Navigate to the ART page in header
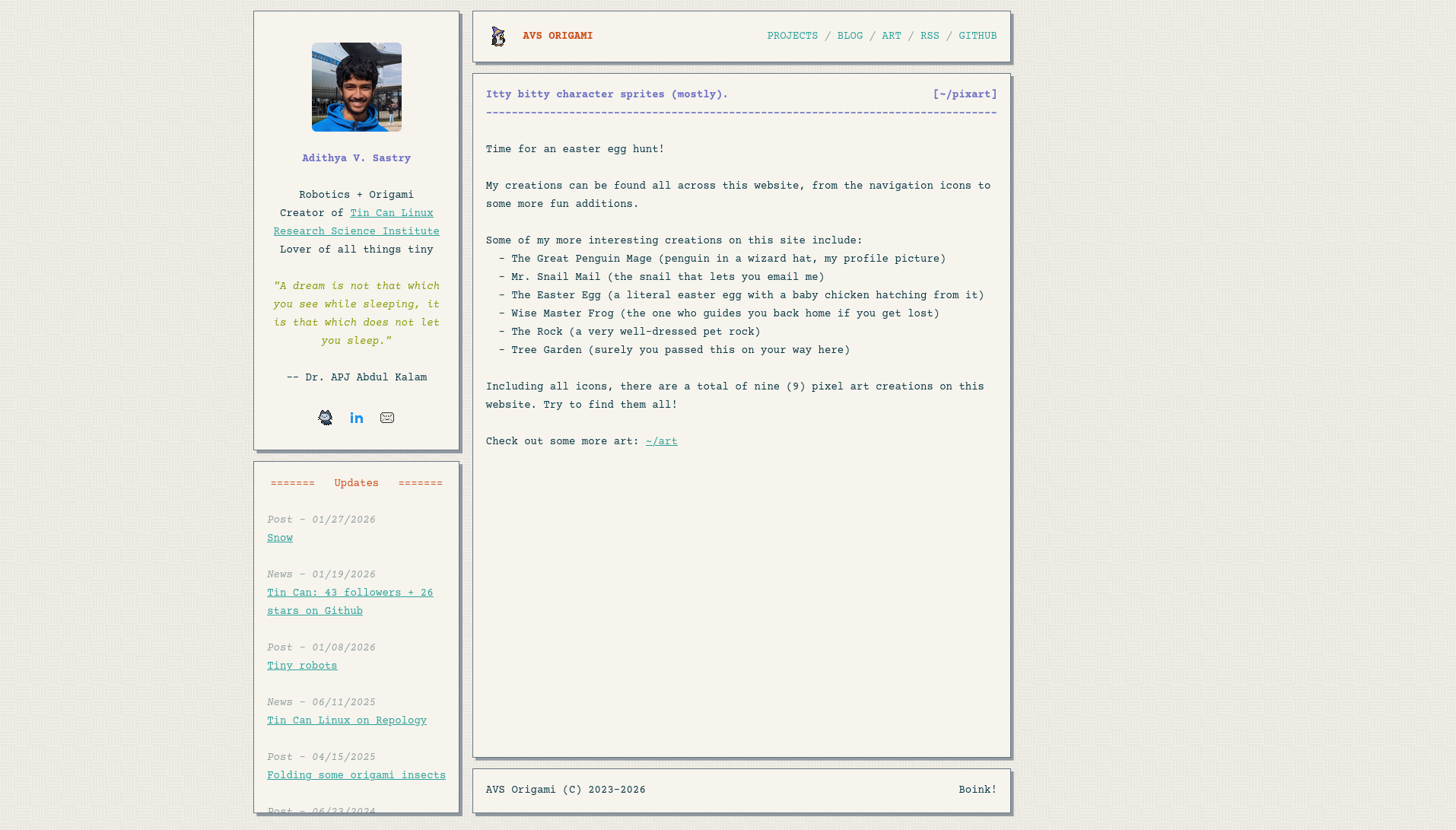 891,36
